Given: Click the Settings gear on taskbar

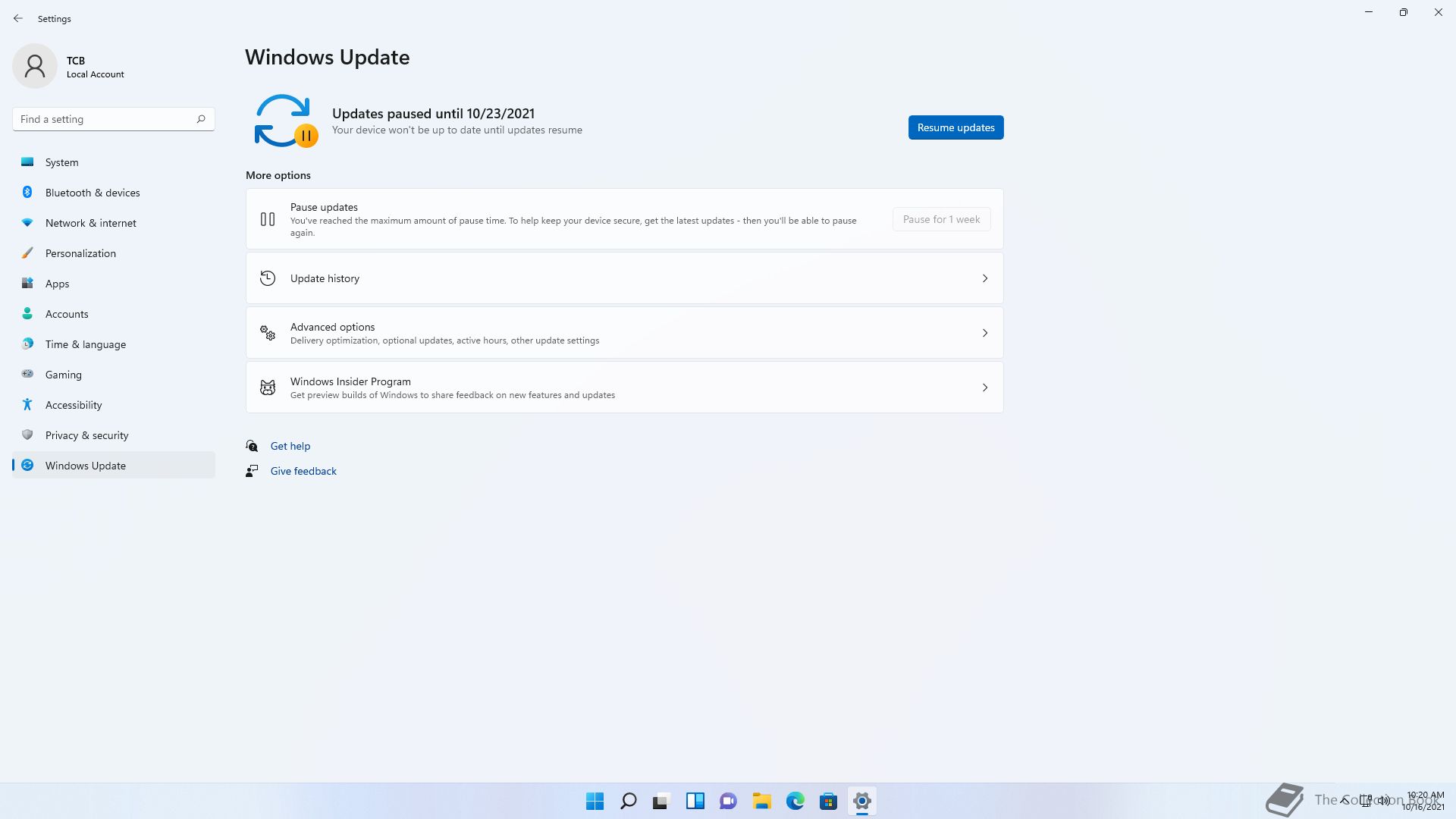Looking at the screenshot, I should (862, 801).
